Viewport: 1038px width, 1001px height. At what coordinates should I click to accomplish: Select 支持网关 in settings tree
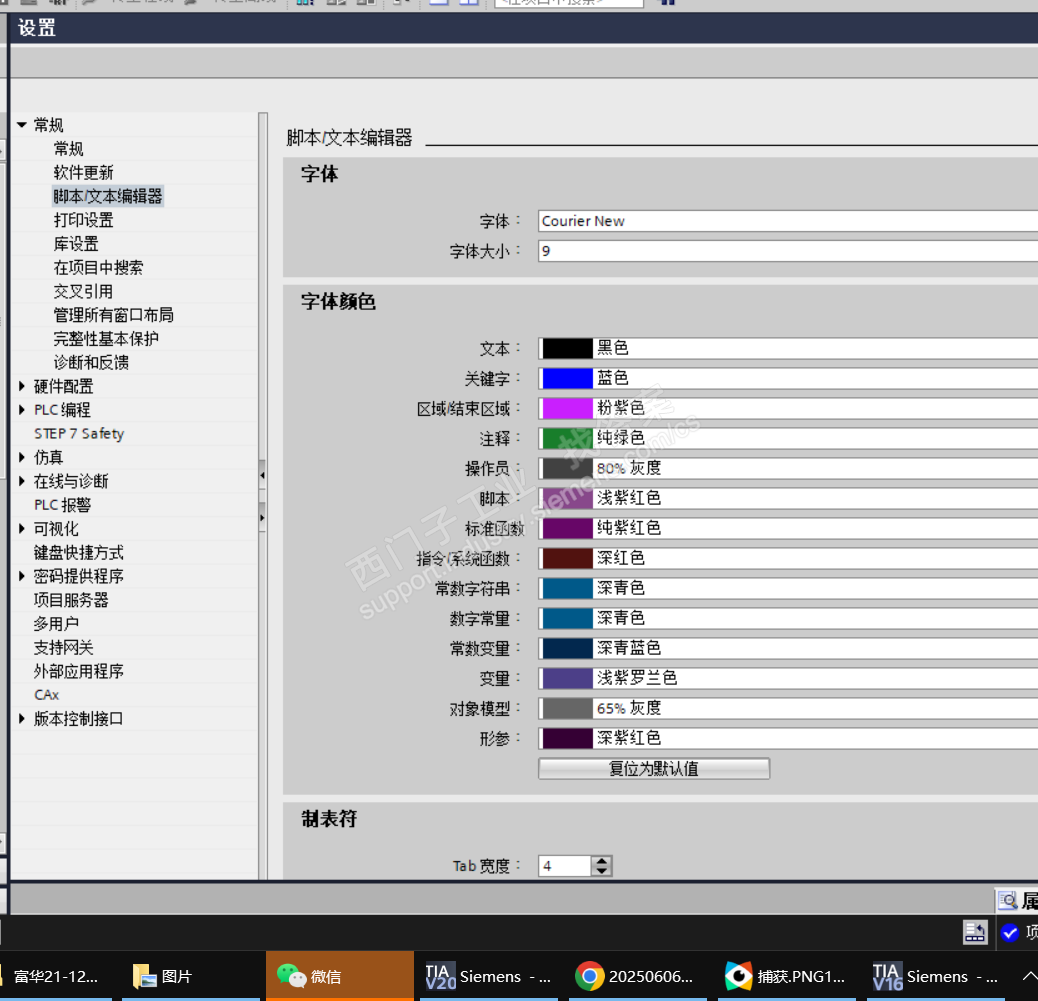[64, 647]
